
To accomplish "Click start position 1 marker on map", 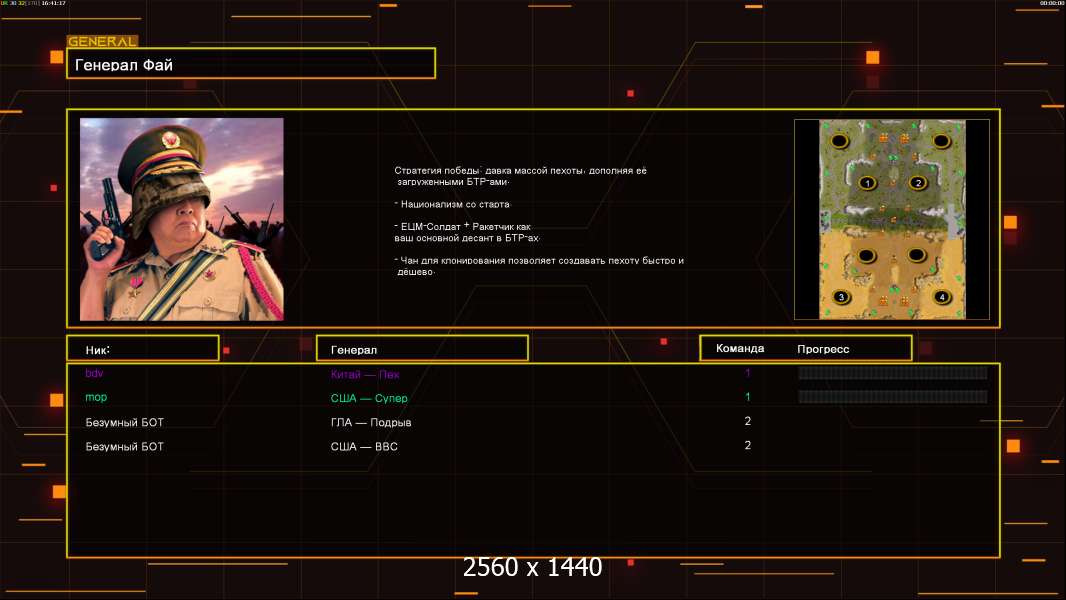I will pos(867,183).
